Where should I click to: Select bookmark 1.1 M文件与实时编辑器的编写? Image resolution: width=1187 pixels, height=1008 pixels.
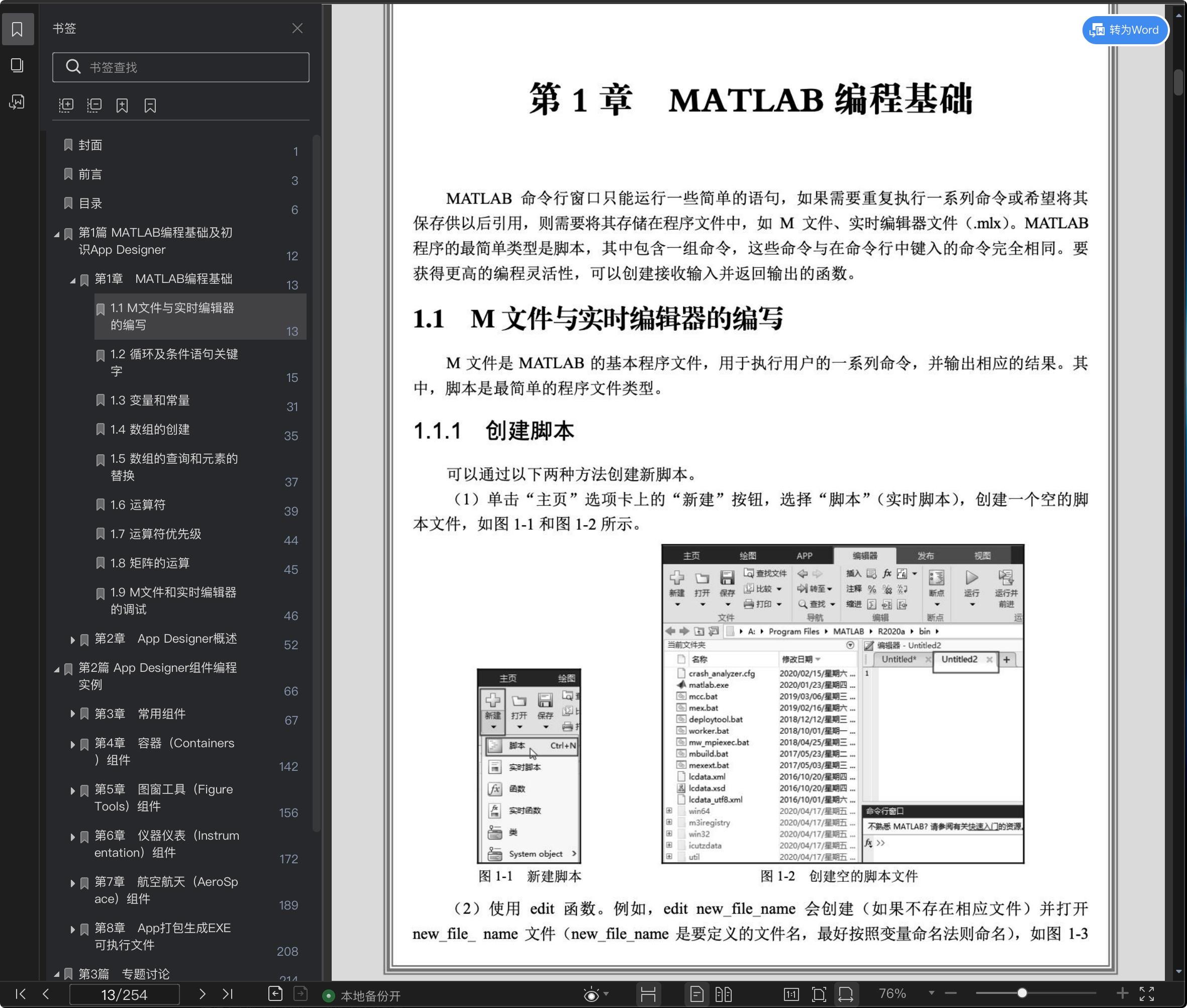[x=200, y=317]
